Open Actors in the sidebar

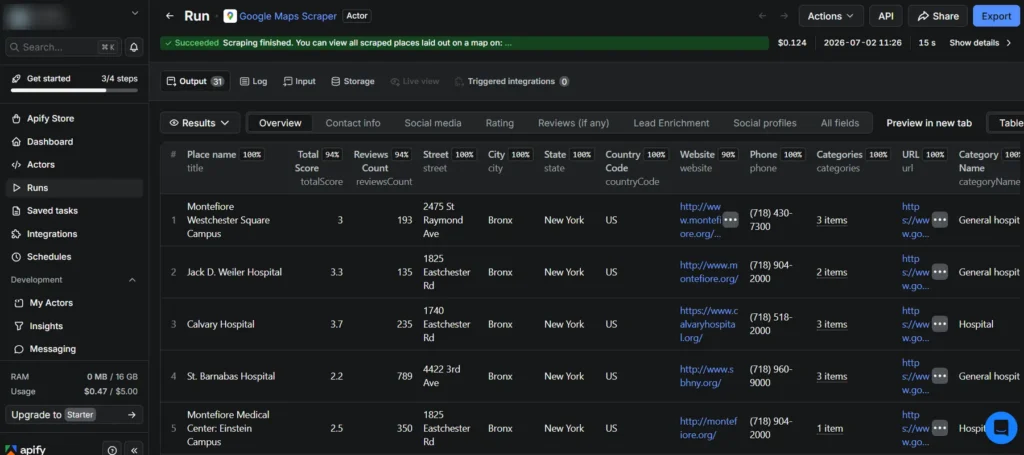(40, 165)
